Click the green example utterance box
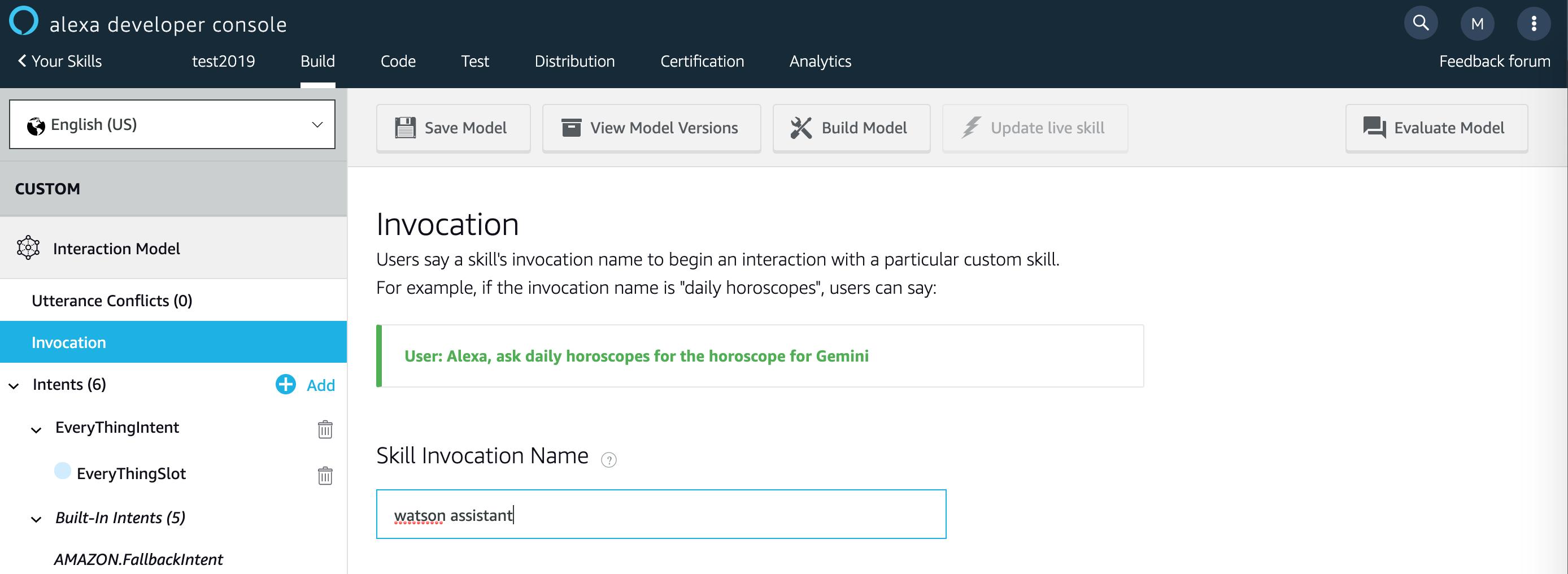This screenshot has height=574, width=1568. 760,356
